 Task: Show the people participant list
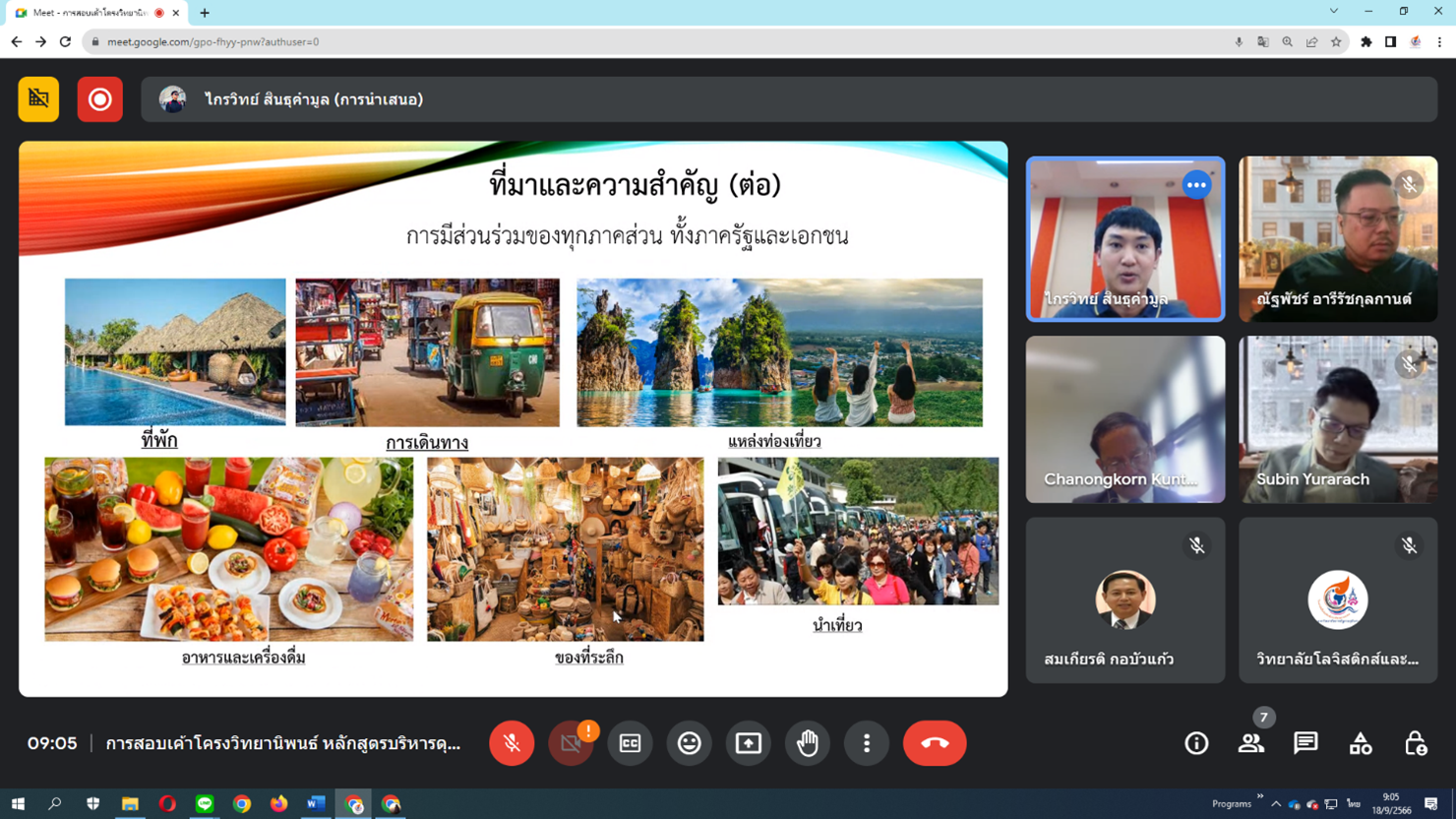[1251, 743]
